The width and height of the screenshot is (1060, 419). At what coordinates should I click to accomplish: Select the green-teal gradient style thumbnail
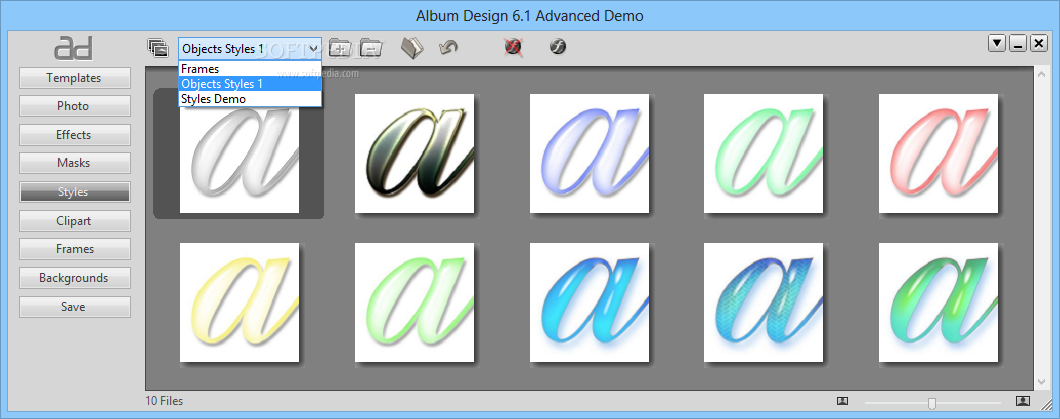pyautogui.click(x=938, y=303)
